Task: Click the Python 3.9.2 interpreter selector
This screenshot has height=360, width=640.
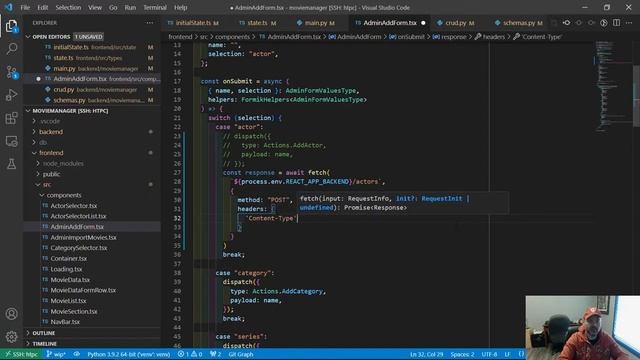Action: click(129, 354)
